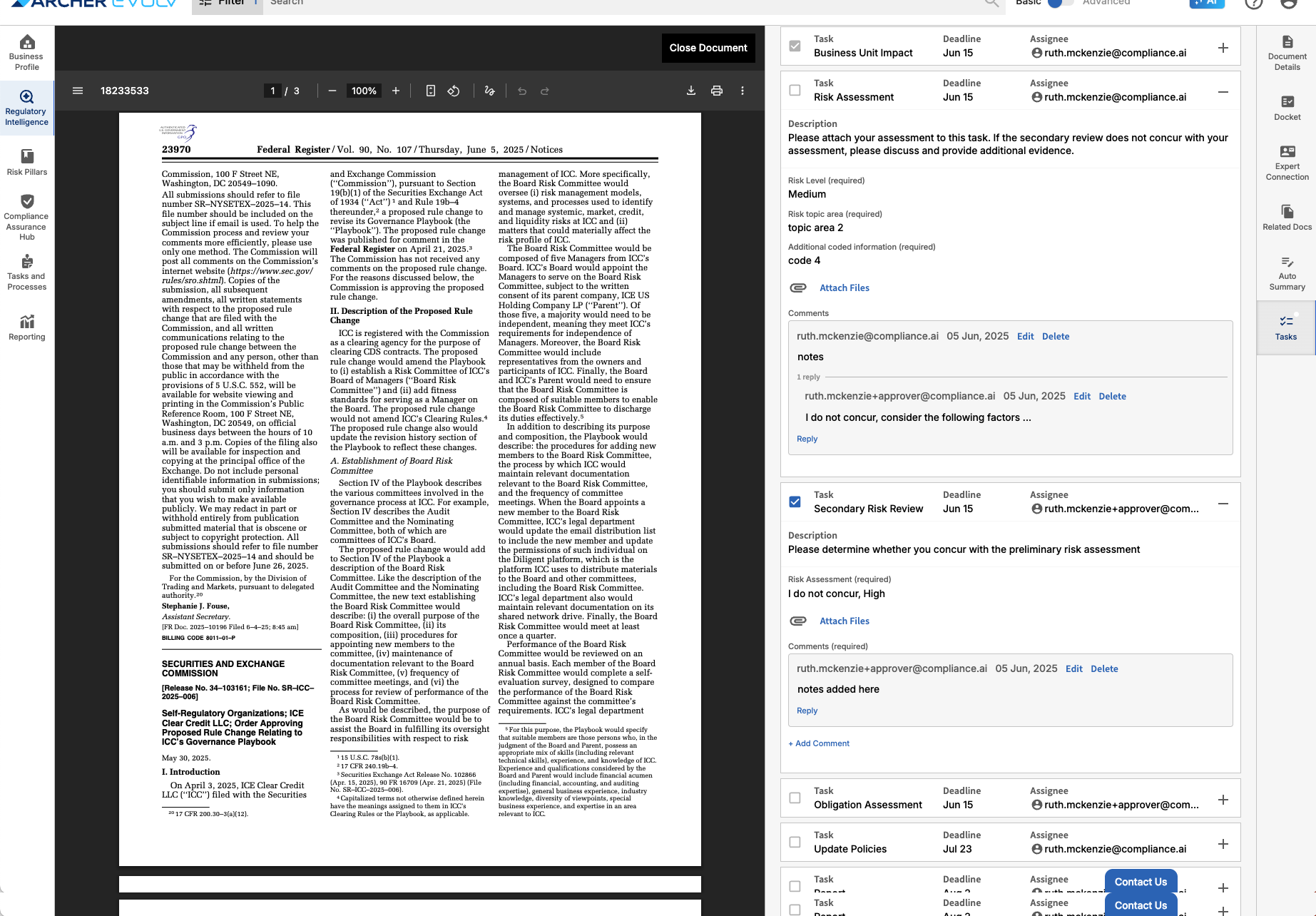Image resolution: width=1316 pixels, height=916 pixels.
Task: Fit PDF page to view
Action: 431,91
